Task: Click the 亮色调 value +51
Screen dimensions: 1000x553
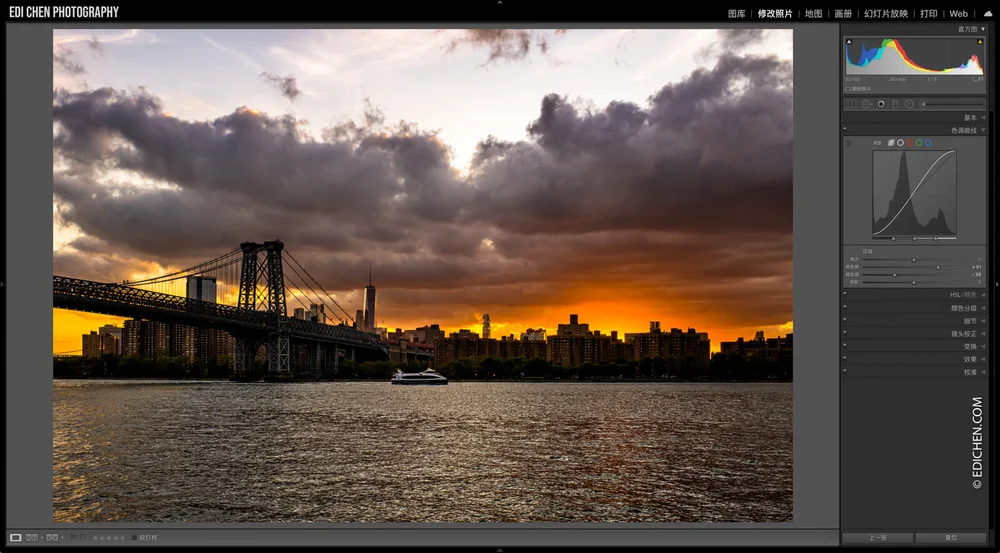Action: 976,267
